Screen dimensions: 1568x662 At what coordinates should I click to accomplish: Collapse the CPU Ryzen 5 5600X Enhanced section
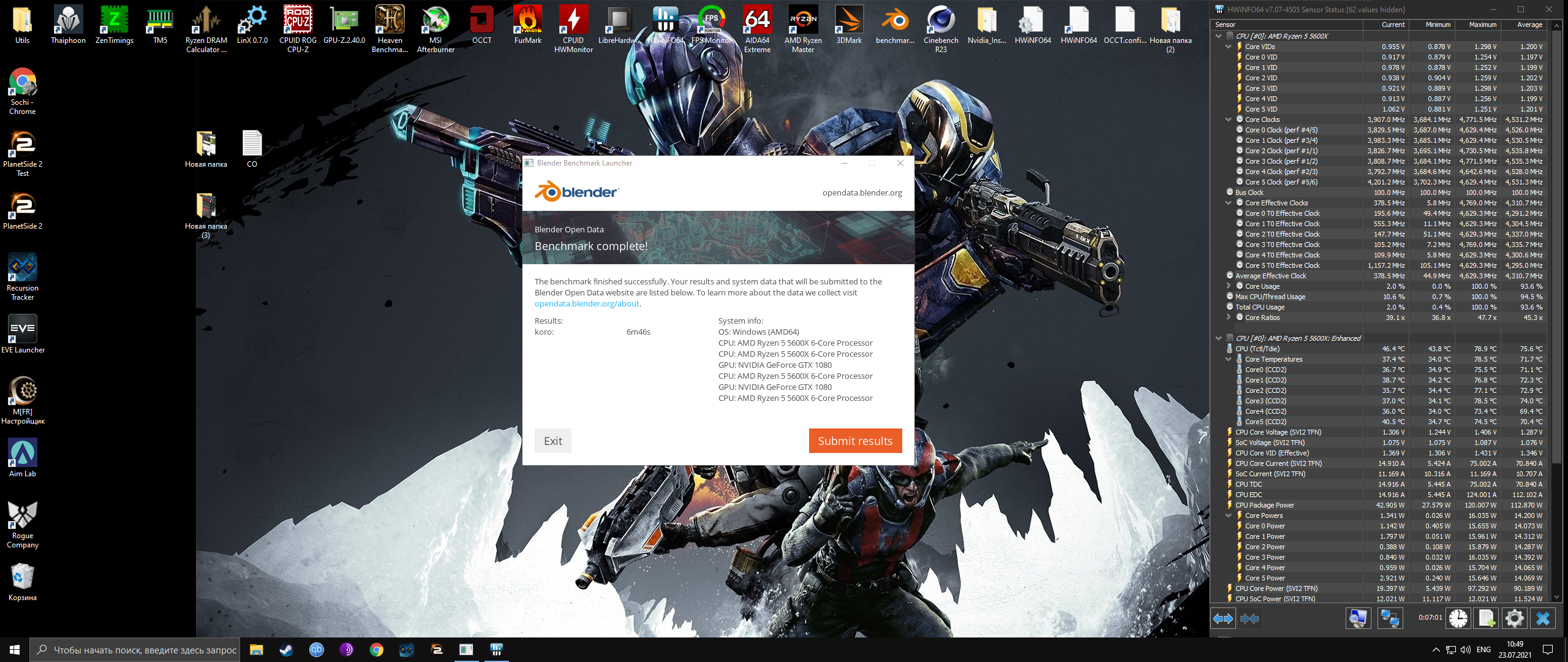[x=1219, y=338]
